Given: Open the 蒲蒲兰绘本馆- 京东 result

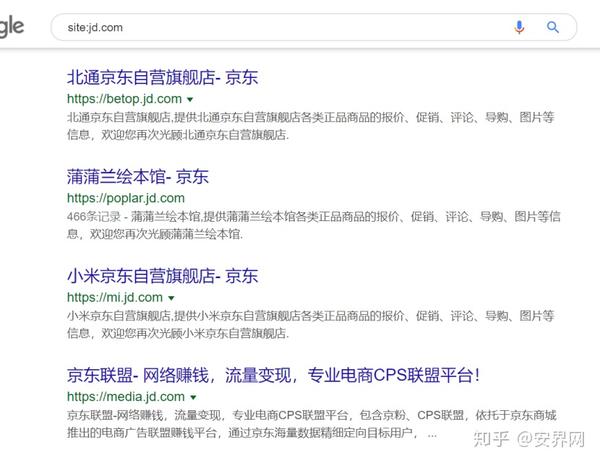Looking at the screenshot, I should tap(138, 177).
